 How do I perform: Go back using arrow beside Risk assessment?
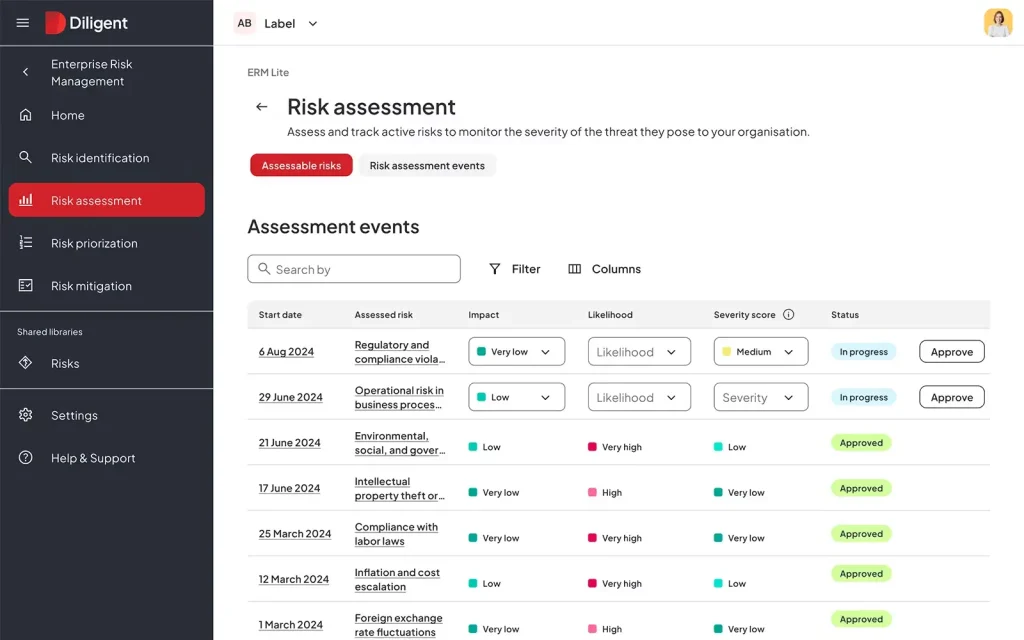click(262, 107)
